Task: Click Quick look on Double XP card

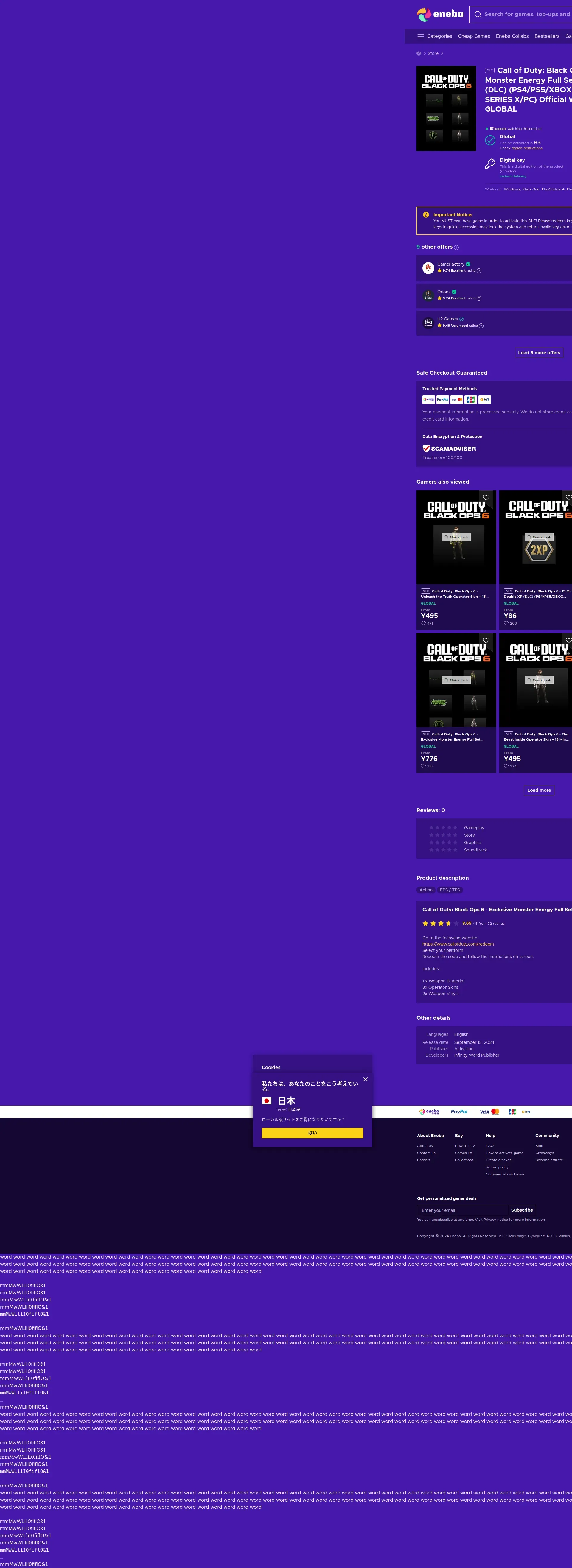Action: (x=539, y=538)
